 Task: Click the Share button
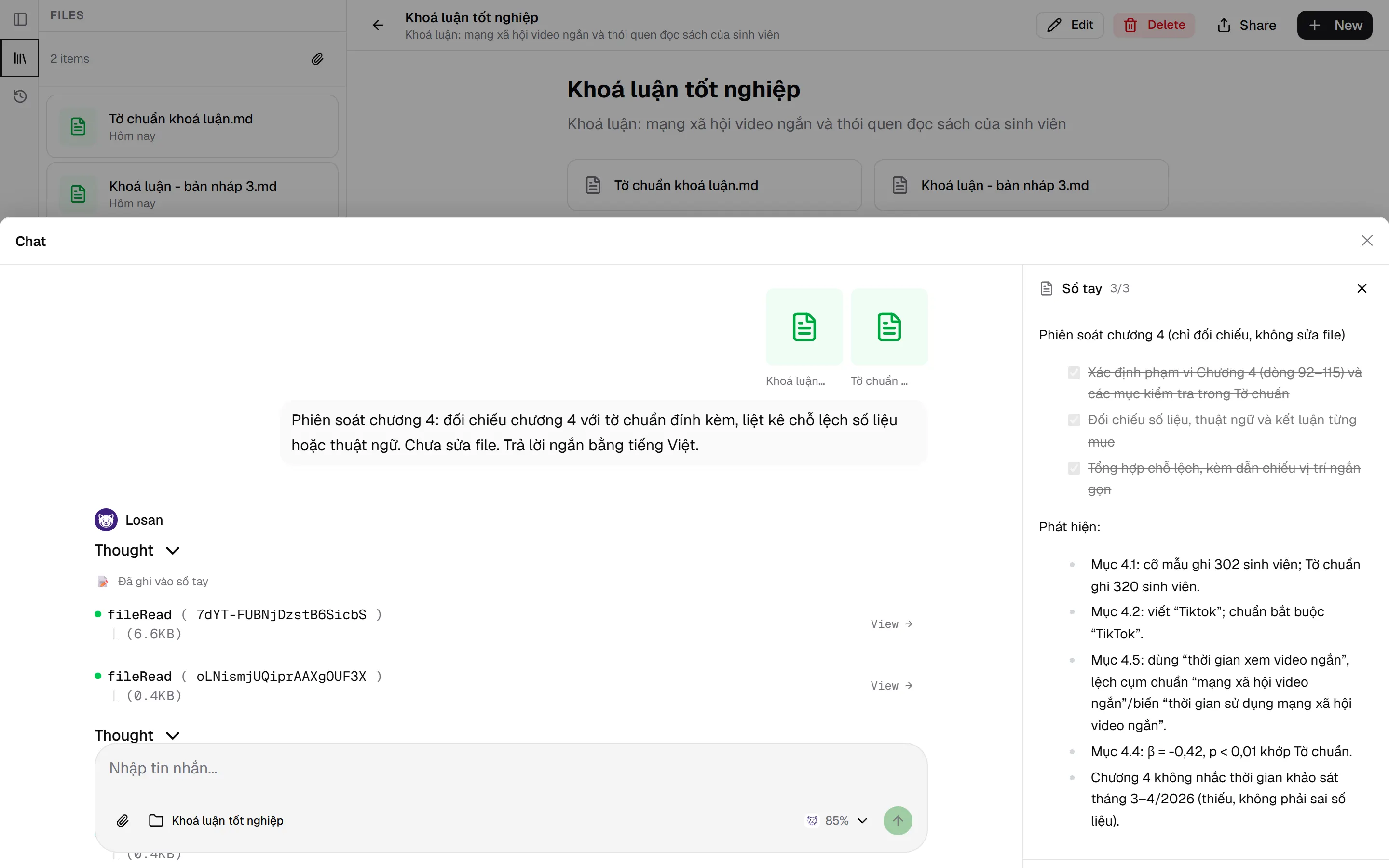click(1246, 25)
